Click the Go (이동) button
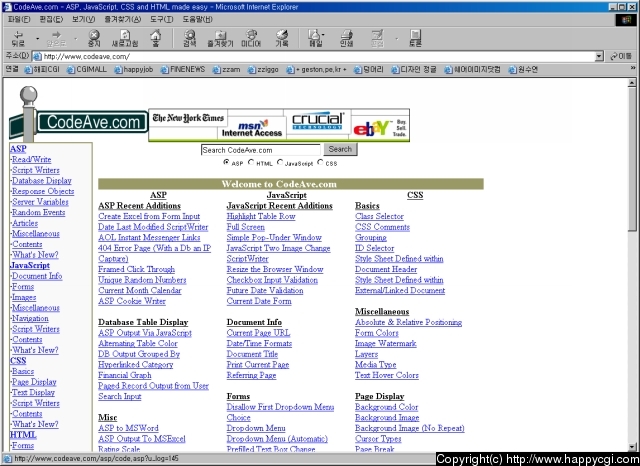 (621, 56)
